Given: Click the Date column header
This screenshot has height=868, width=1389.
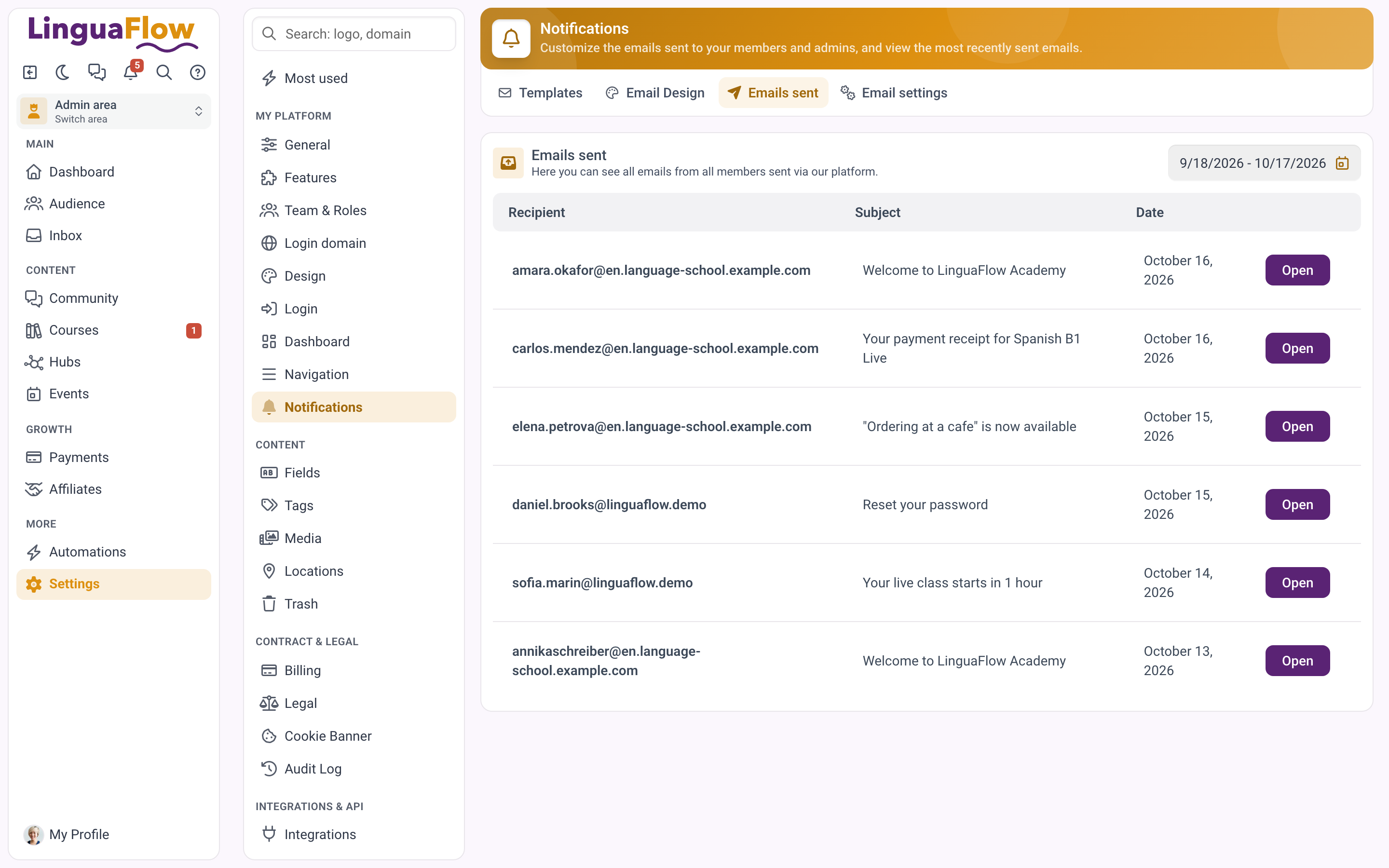Looking at the screenshot, I should coord(1150,212).
